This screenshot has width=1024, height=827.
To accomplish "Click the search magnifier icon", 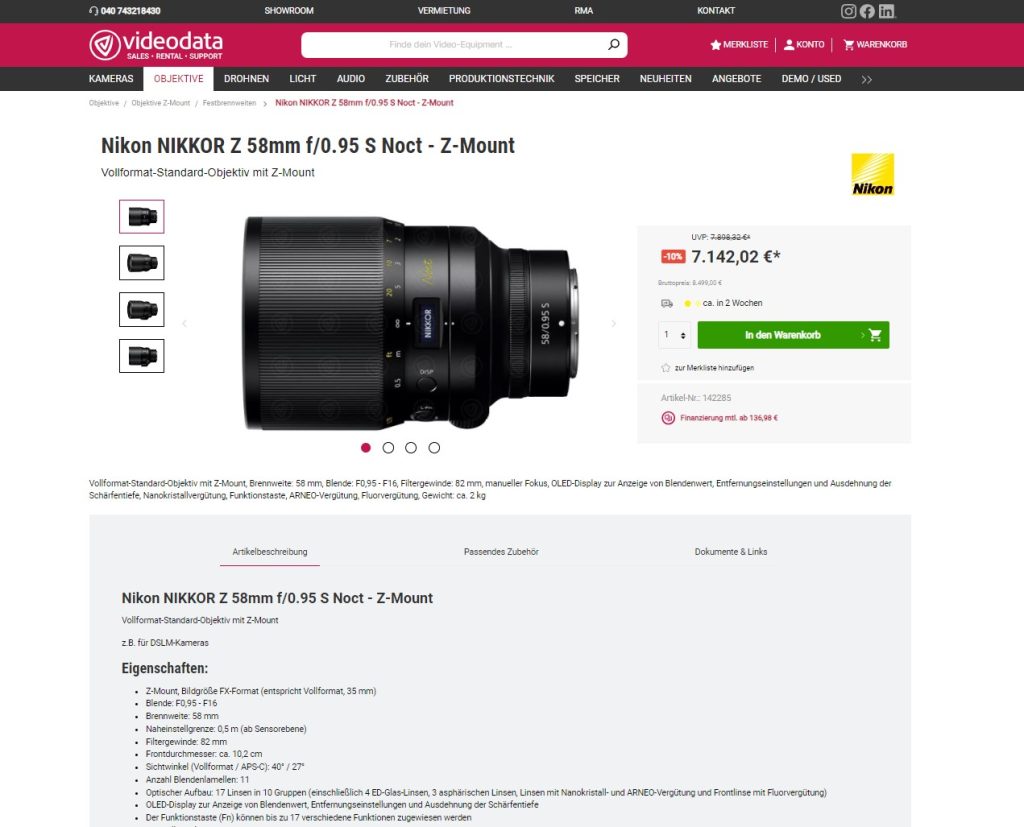I will click(x=613, y=44).
